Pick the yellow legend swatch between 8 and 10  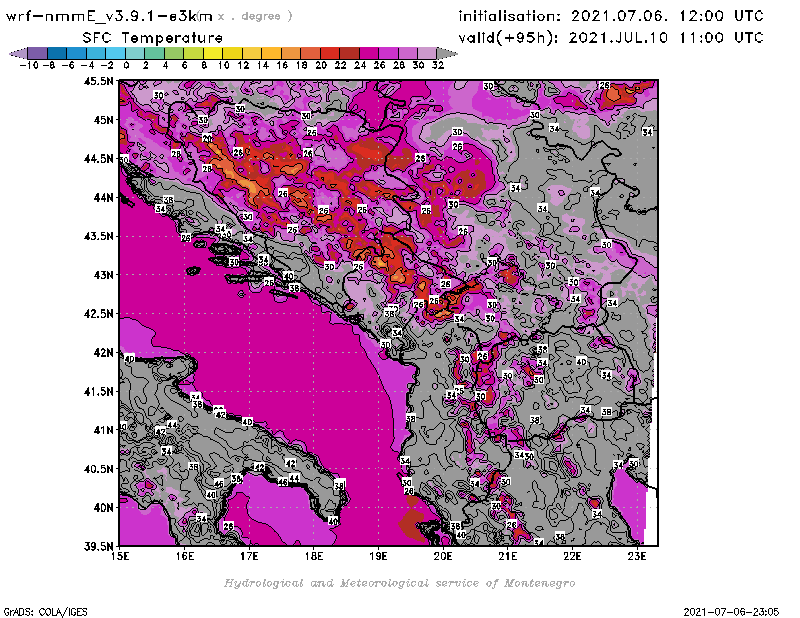coord(213,53)
